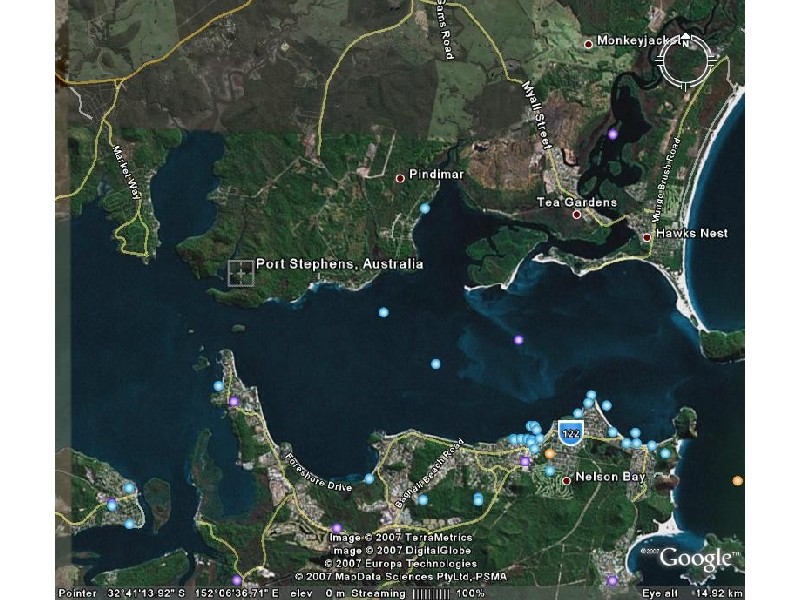Image resolution: width=800 pixels, height=600 pixels.
Task: Click the Mungo Brush Road label
Action: tap(666, 180)
